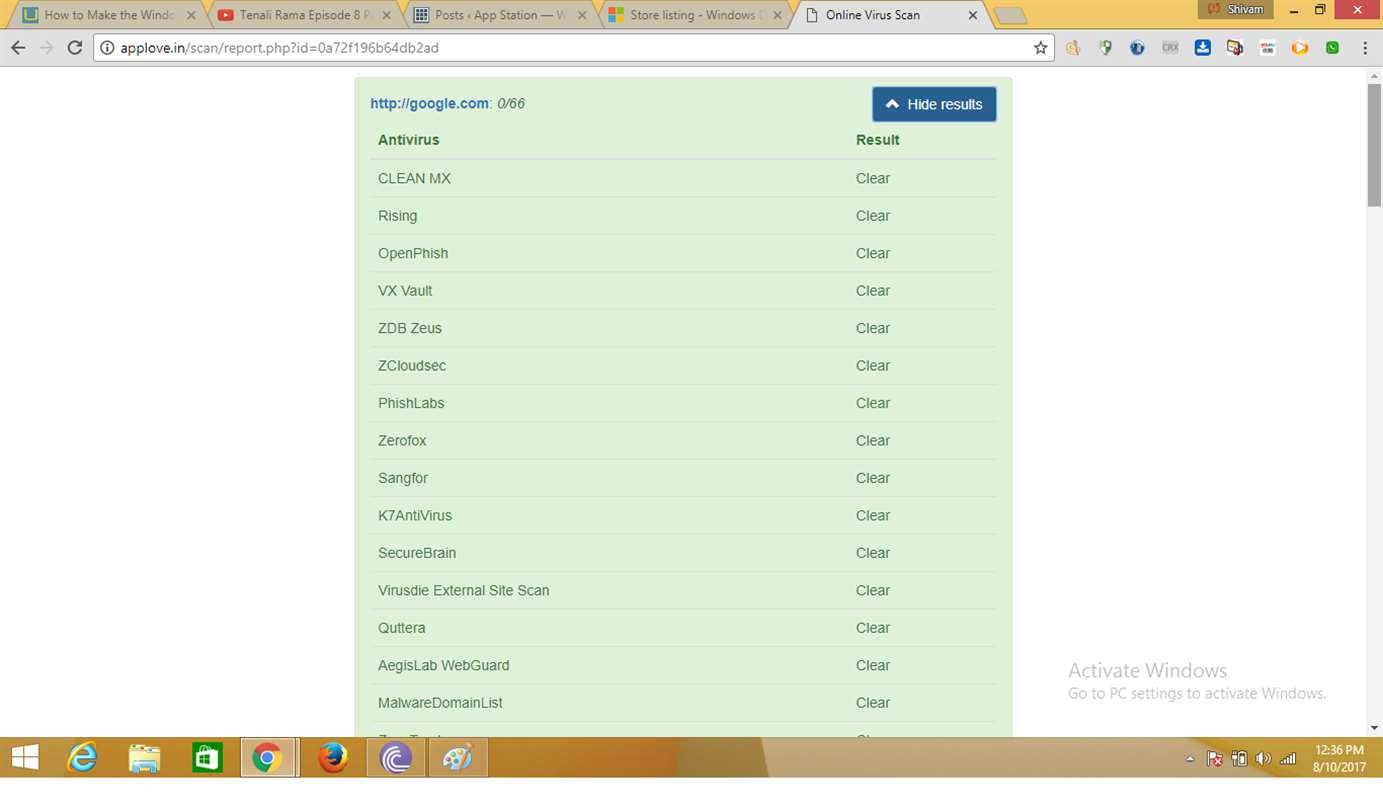Click the scrollbar down arrow
The width and height of the screenshot is (1383, 810).
1374,728
